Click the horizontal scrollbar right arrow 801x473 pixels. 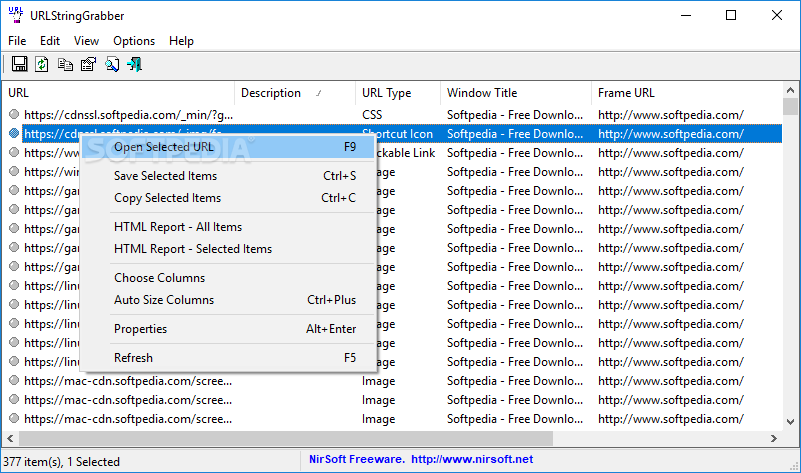774,438
